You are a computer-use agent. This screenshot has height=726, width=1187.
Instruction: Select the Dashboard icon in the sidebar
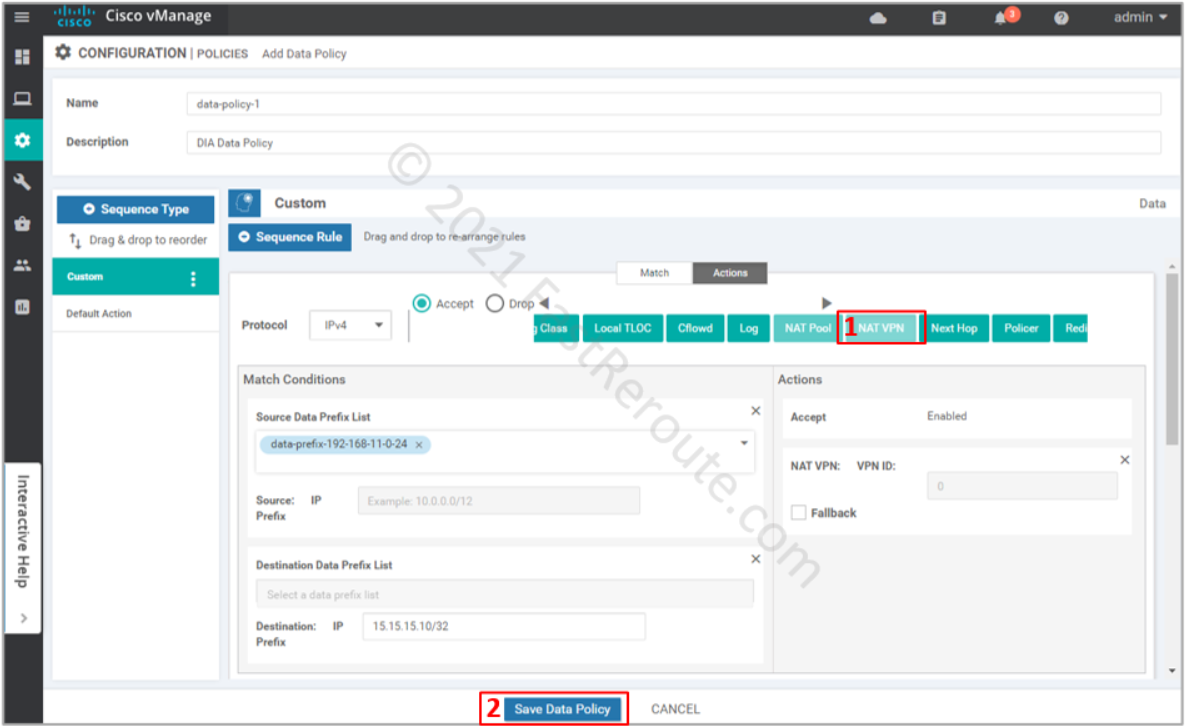click(x=20, y=57)
